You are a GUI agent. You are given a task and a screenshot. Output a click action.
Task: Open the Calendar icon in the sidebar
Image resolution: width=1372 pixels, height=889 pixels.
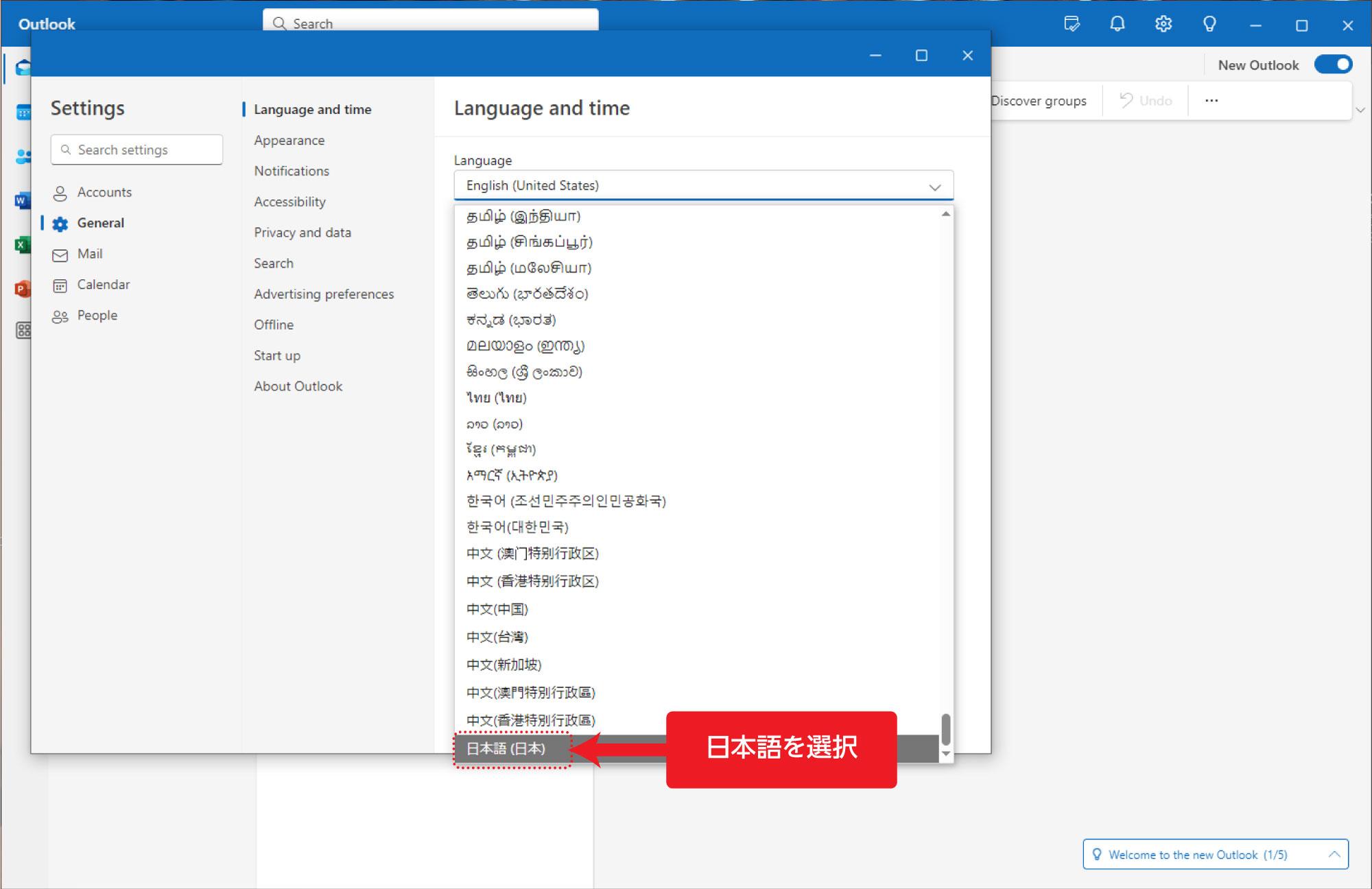[24, 112]
